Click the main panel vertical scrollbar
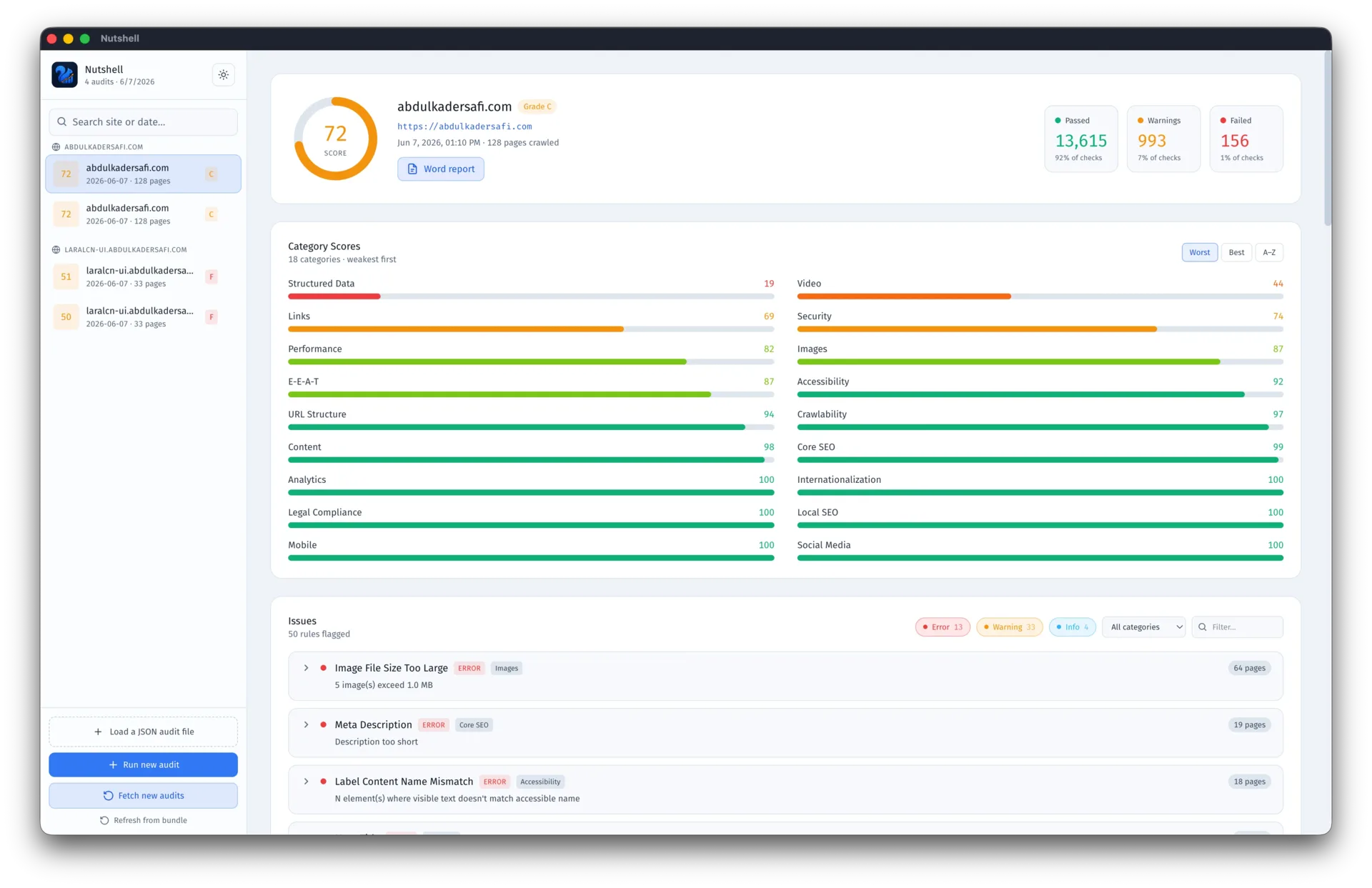Screen dimensions: 1372x888 (x=1328, y=138)
